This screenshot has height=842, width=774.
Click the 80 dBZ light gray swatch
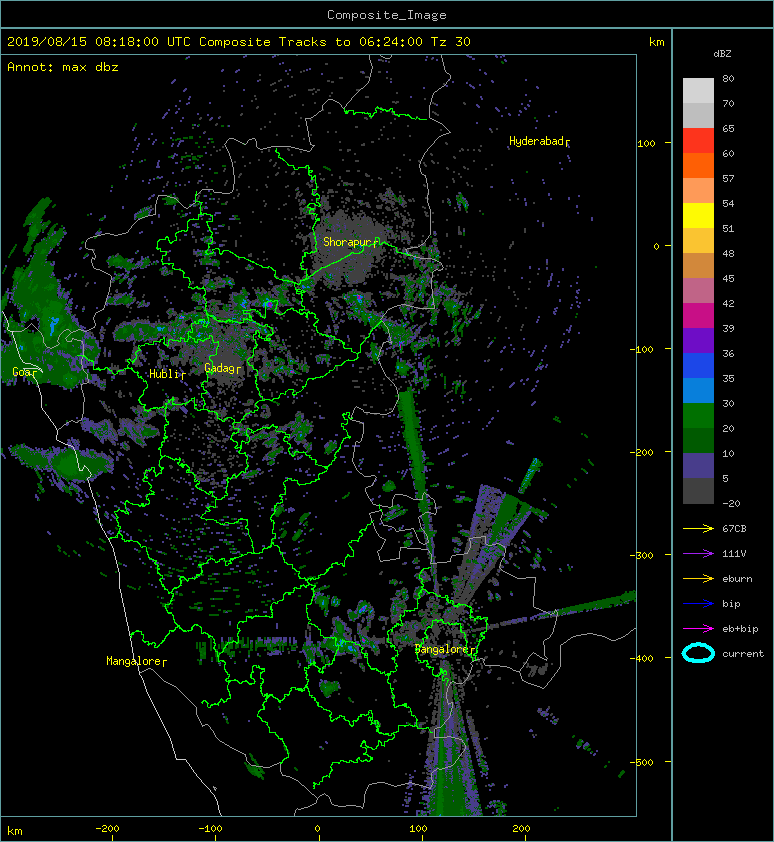click(698, 91)
